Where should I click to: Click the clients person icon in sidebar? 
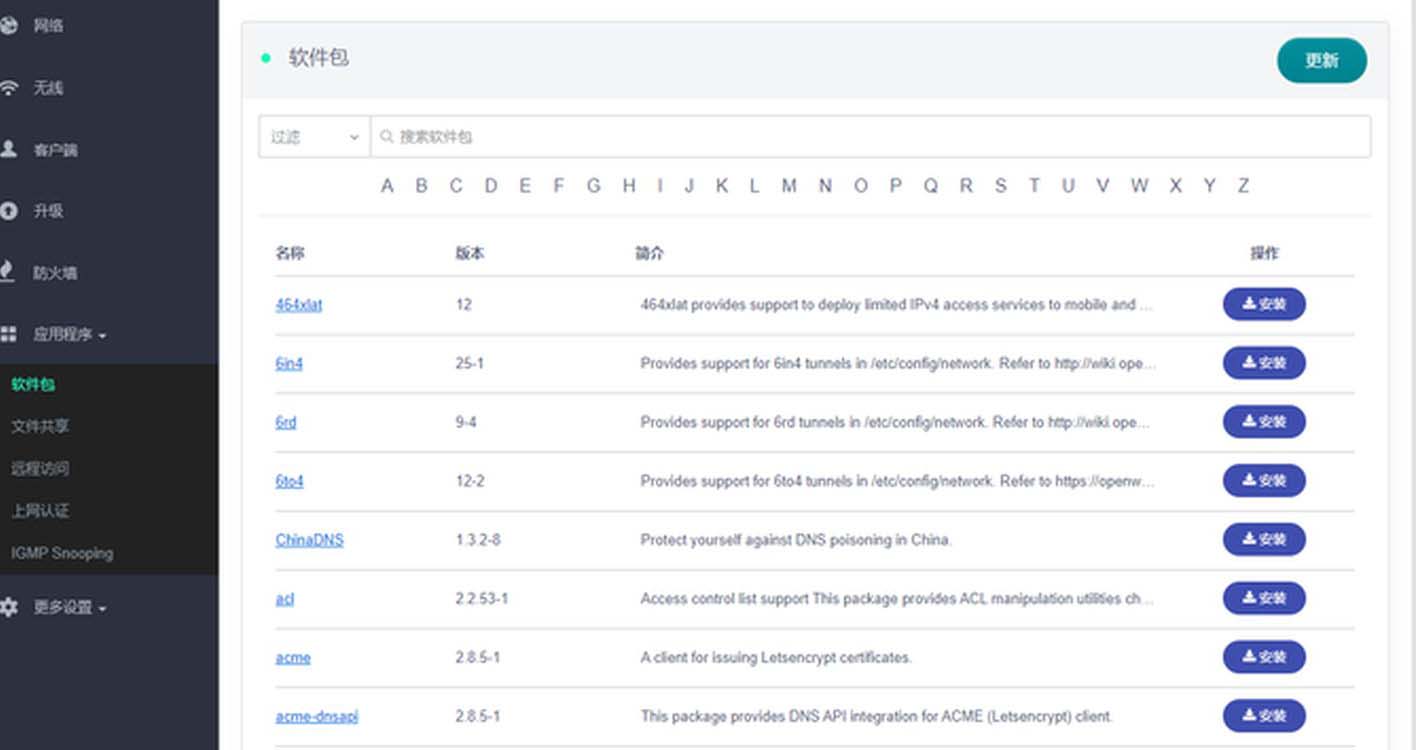click(9, 149)
